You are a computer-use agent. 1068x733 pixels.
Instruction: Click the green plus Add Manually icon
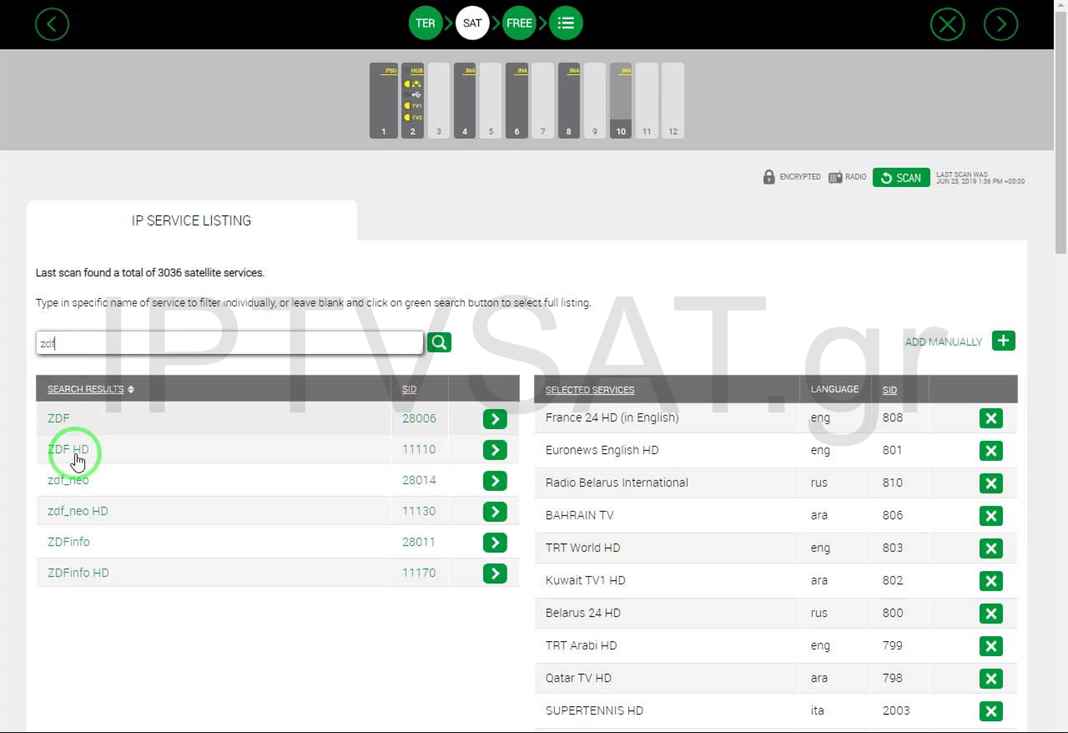[1003, 341]
